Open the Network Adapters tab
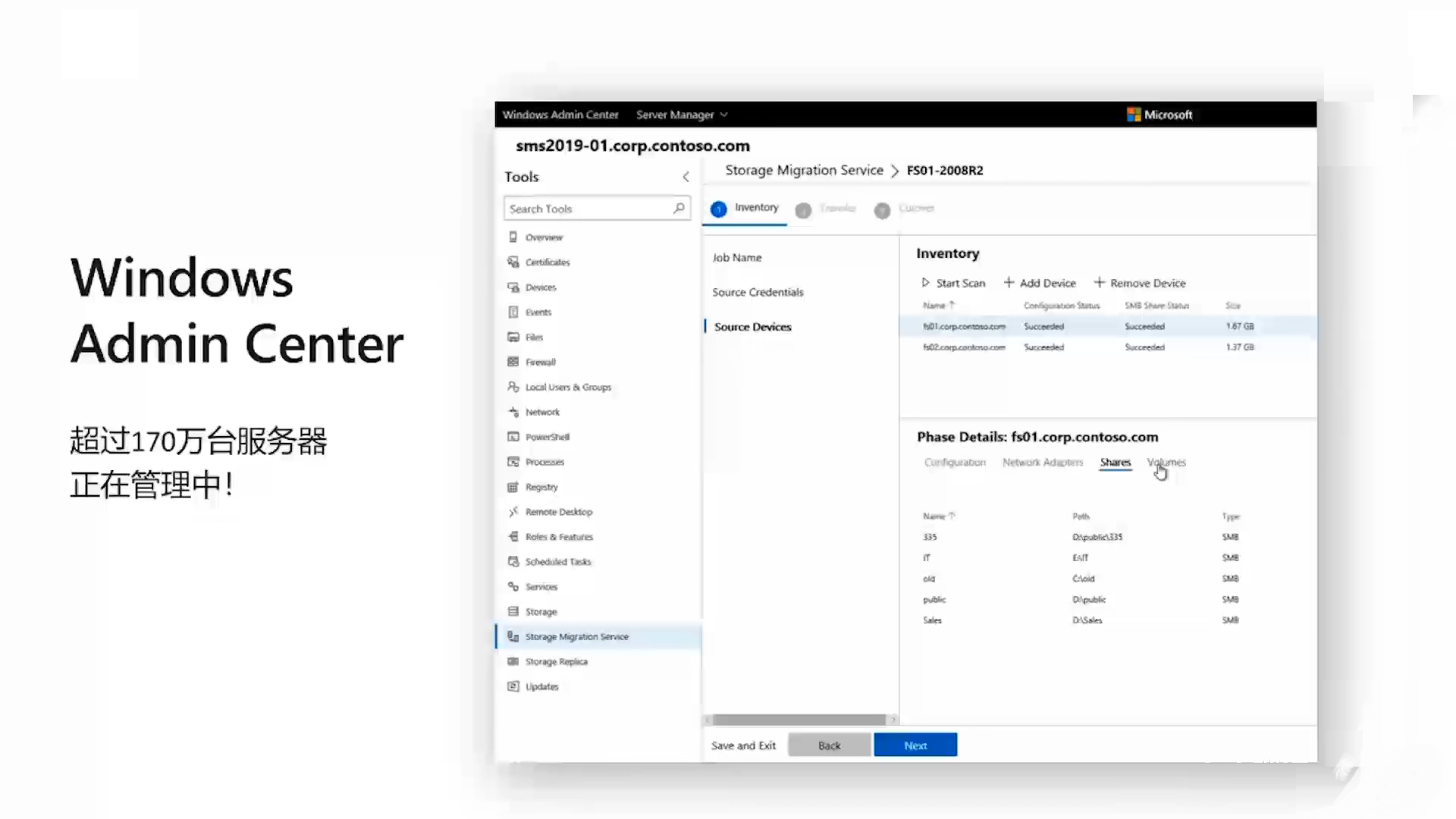1456x819 pixels. tap(1043, 463)
